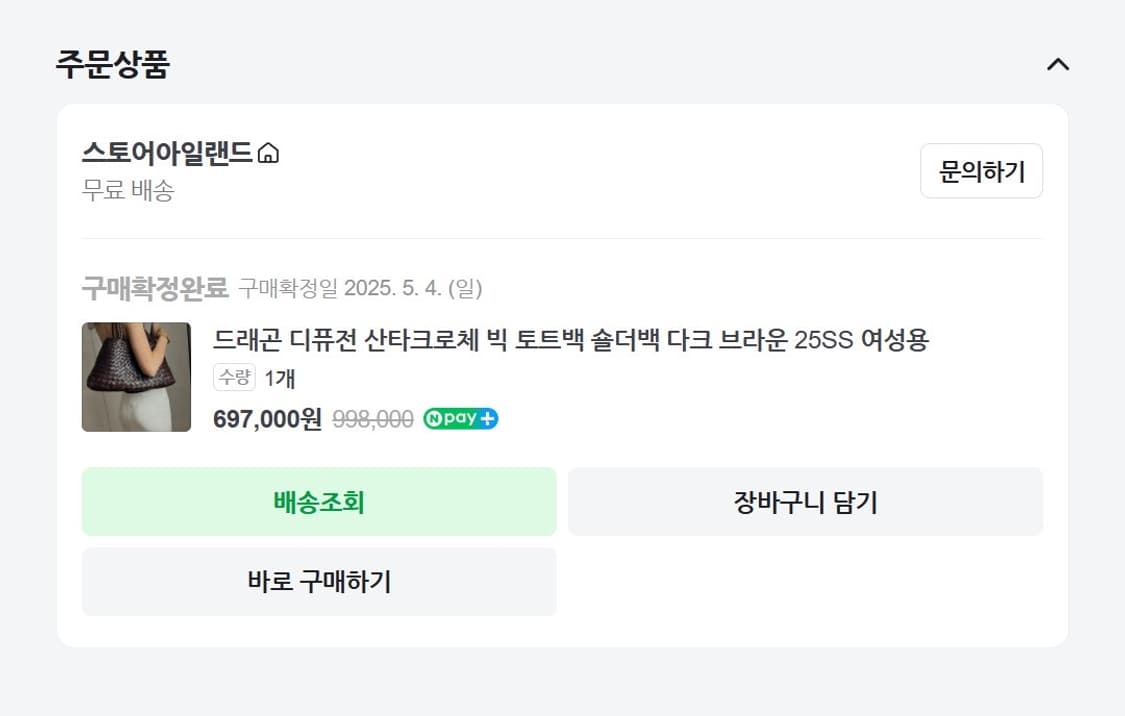The height and width of the screenshot is (716, 1125).
Task: Click the store home icon beside 스토어아일랜드
Action: coord(266,153)
